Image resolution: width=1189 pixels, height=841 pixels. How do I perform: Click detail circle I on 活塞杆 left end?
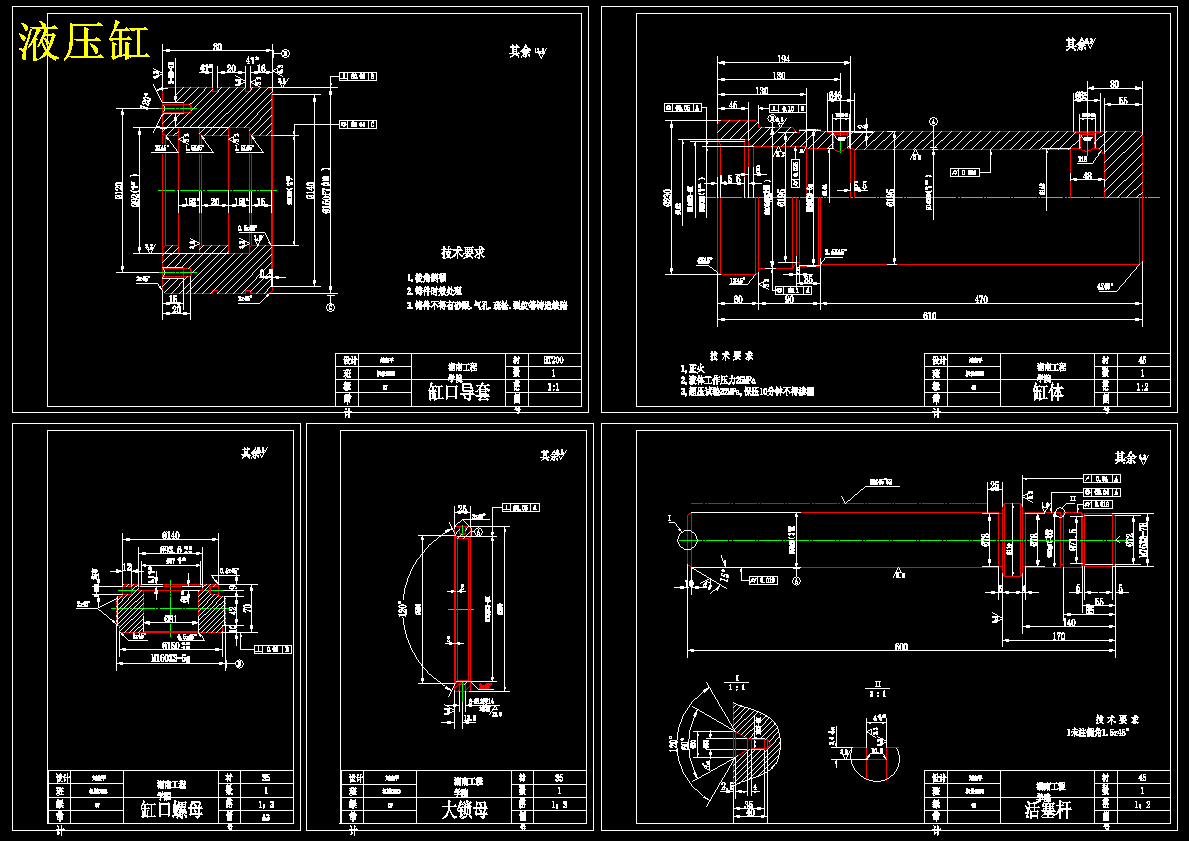(687, 539)
